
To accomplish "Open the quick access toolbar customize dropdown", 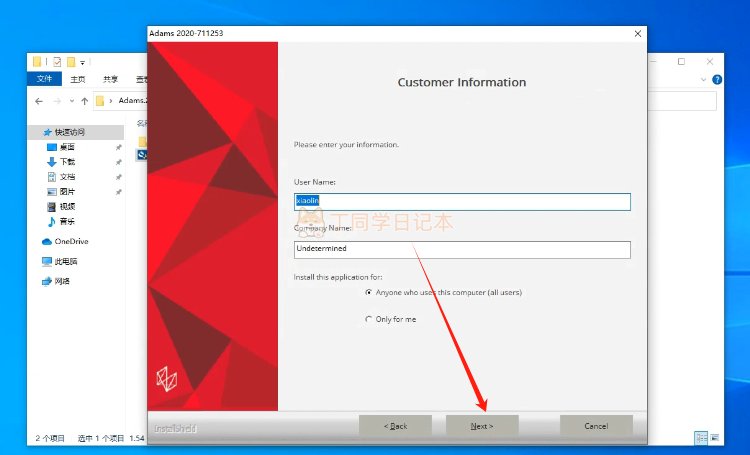I will tap(82, 62).
